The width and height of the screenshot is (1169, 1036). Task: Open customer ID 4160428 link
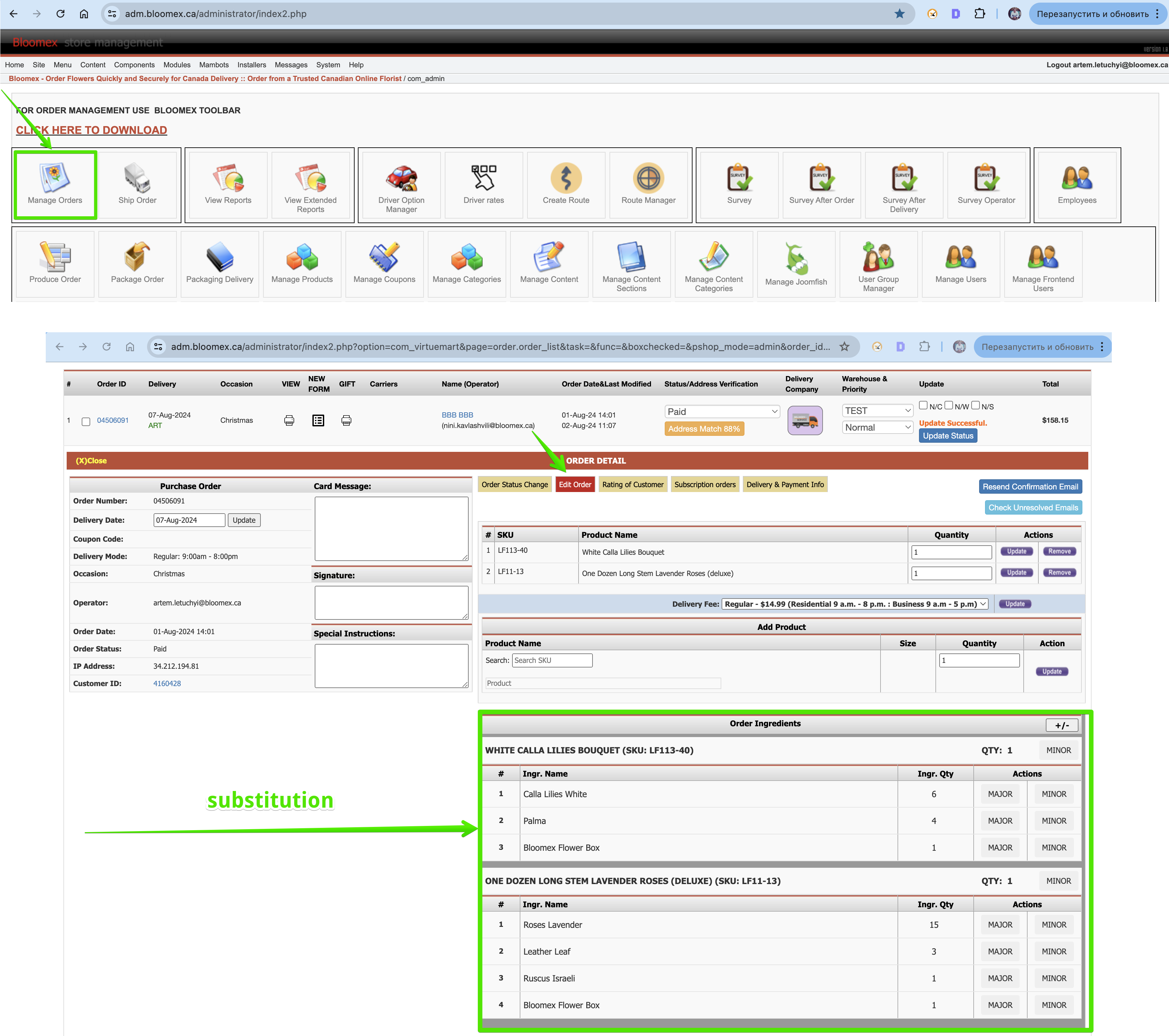[167, 684]
